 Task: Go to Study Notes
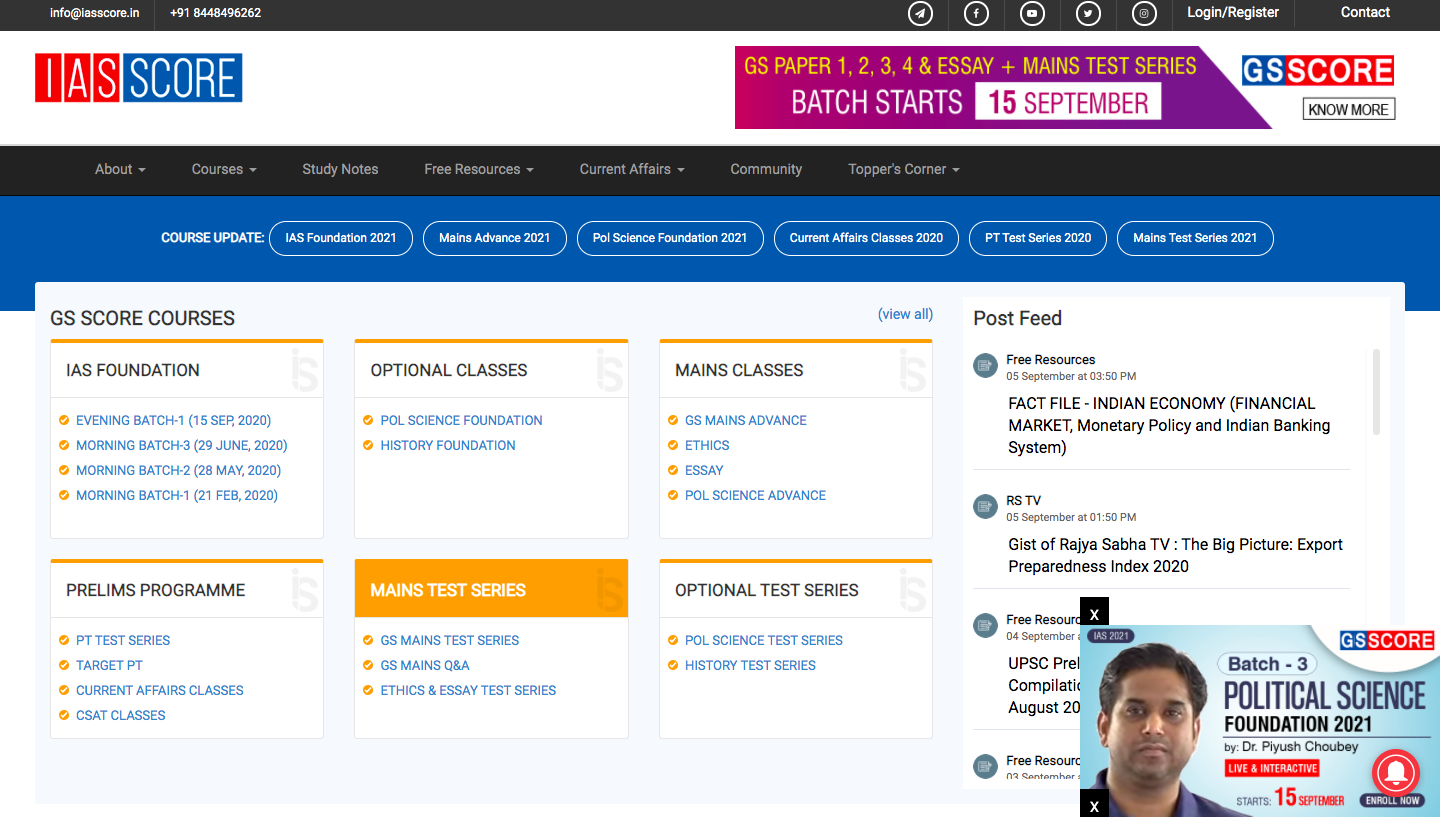[340, 169]
